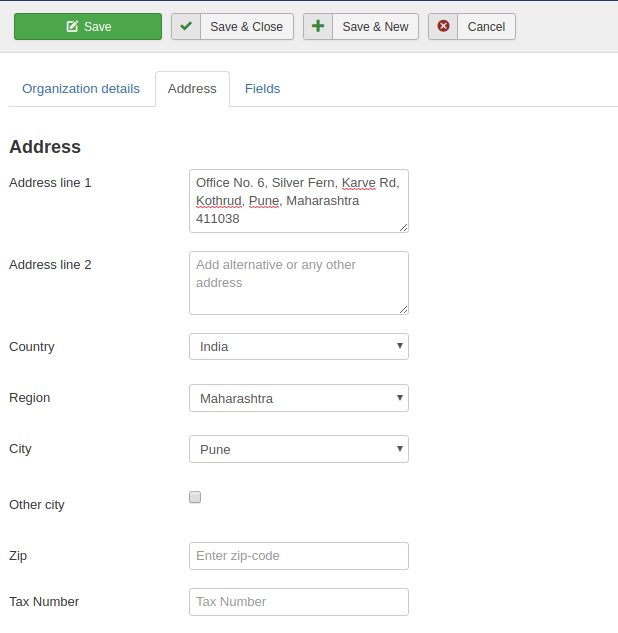This screenshot has height=633, width=618.
Task: Select the Address tab
Action: pyautogui.click(x=192, y=89)
